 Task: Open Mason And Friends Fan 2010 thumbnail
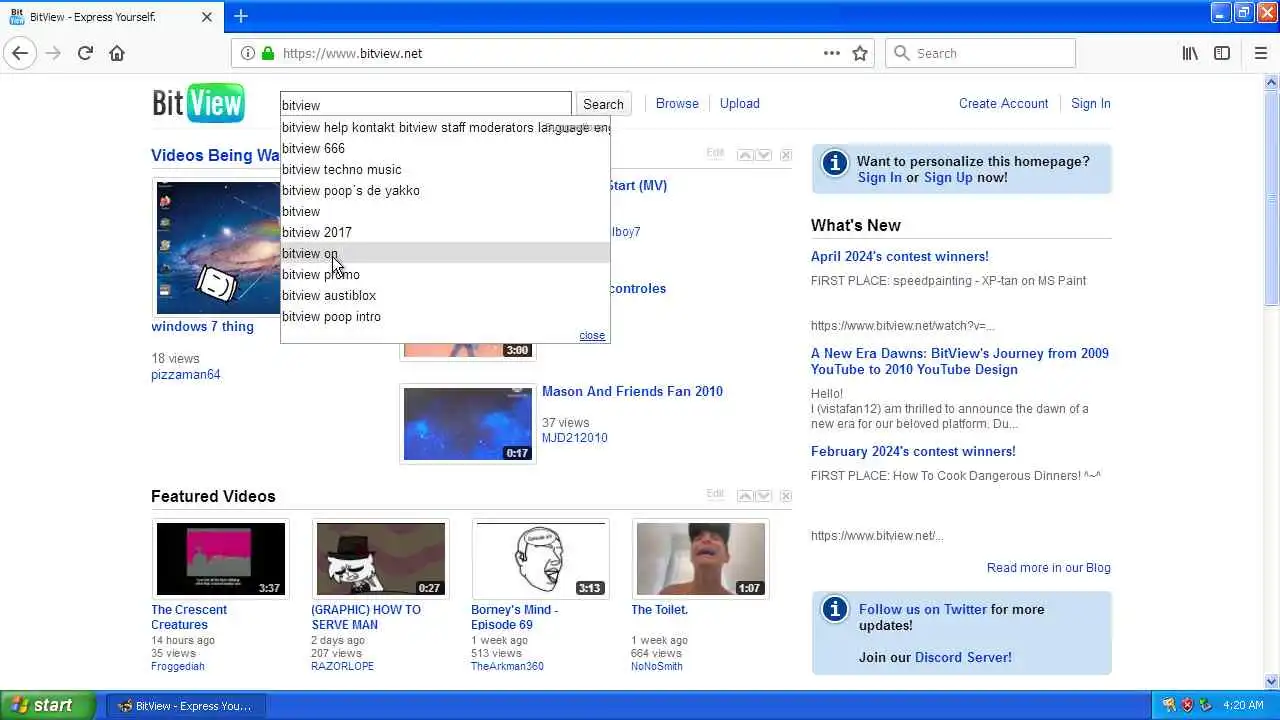click(467, 424)
